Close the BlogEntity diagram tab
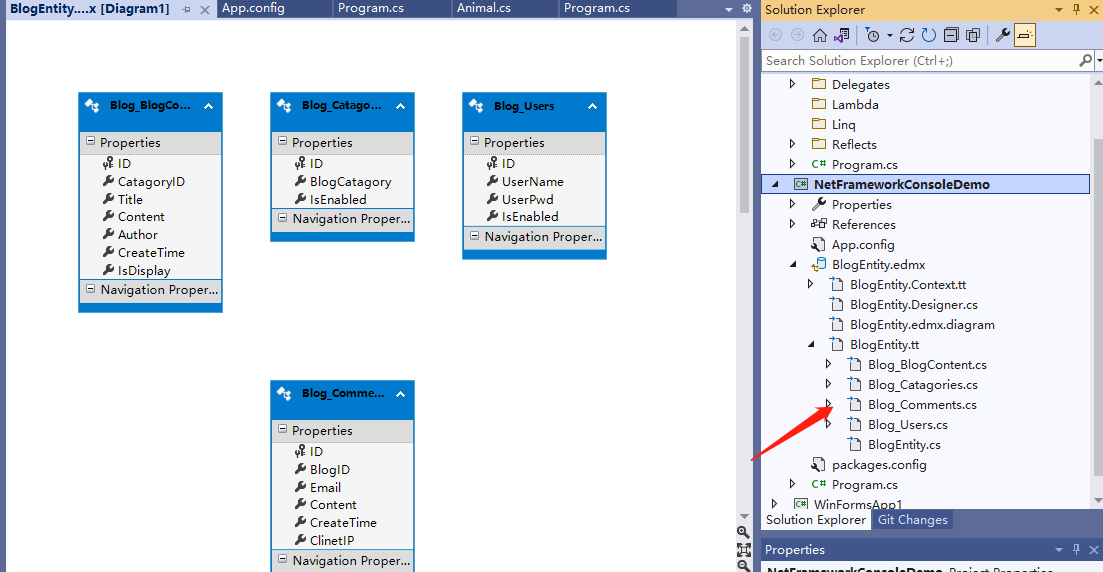Image resolution: width=1103 pixels, height=572 pixels. (x=205, y=9)
